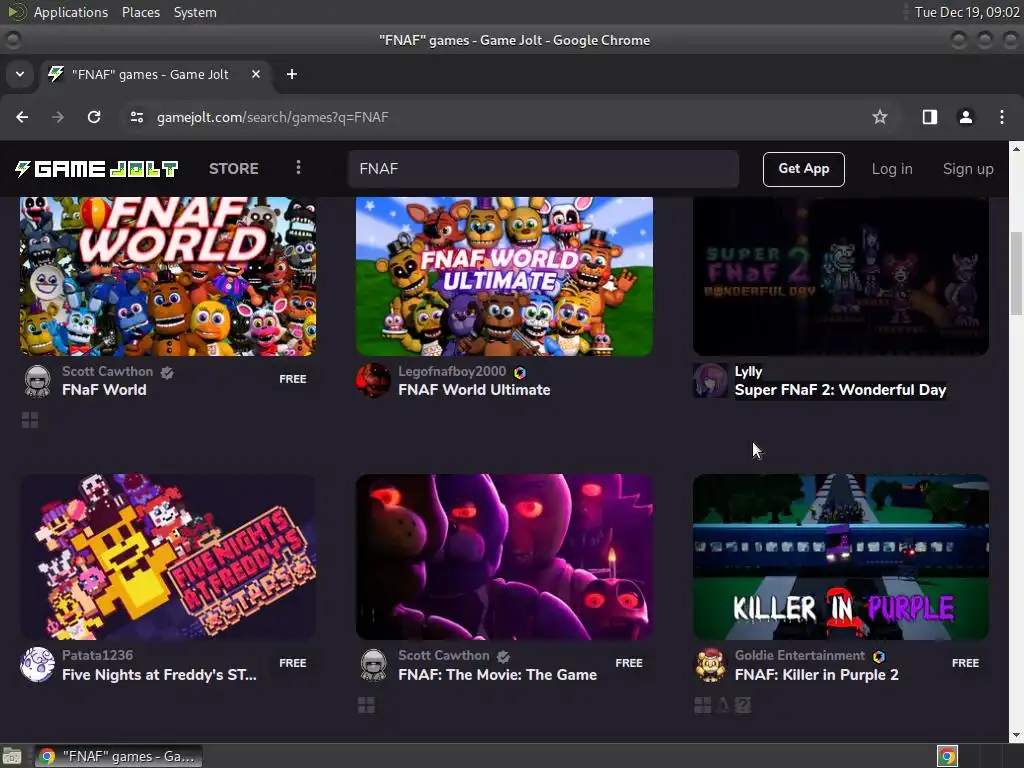Click the browser forward arrow
Image resolution: width=1024 pixels, height=768 pixels.
tap(58, 117)
